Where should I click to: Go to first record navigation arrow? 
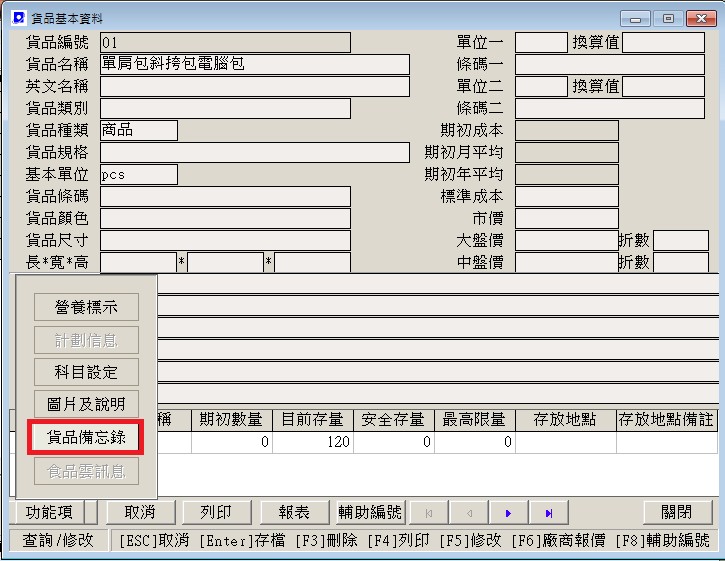click(x=429, y=513)
